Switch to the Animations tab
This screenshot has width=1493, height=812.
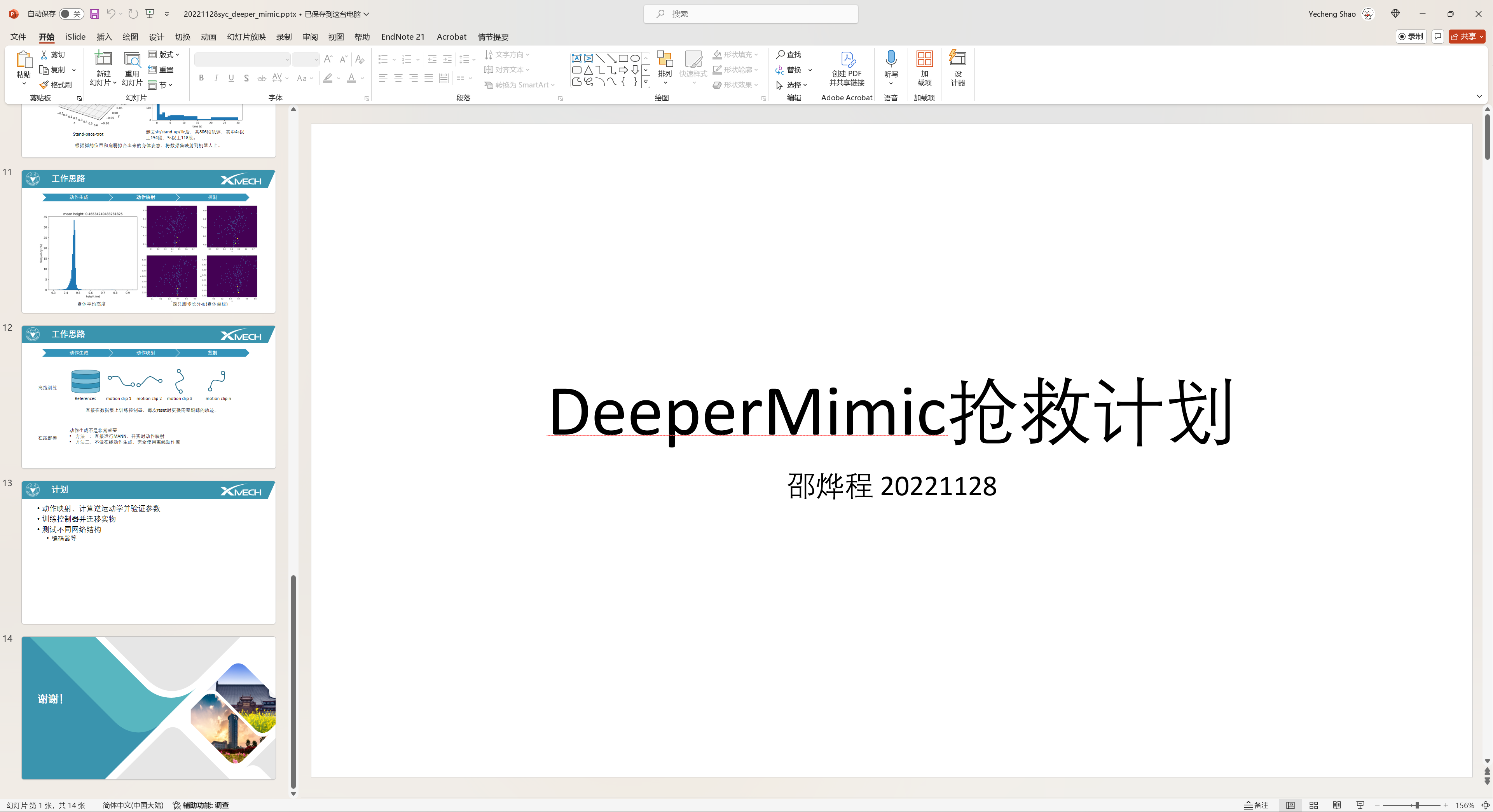click(x=209, y=37)
